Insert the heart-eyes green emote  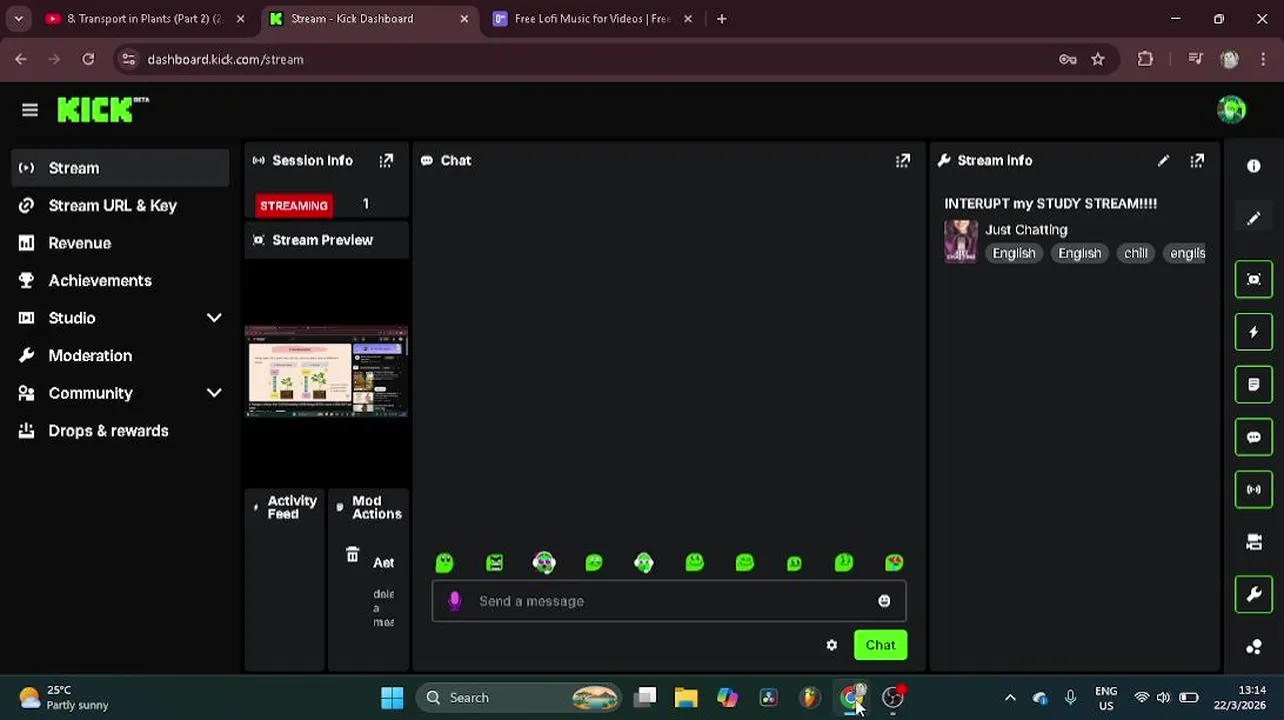(x=894, y=563)
